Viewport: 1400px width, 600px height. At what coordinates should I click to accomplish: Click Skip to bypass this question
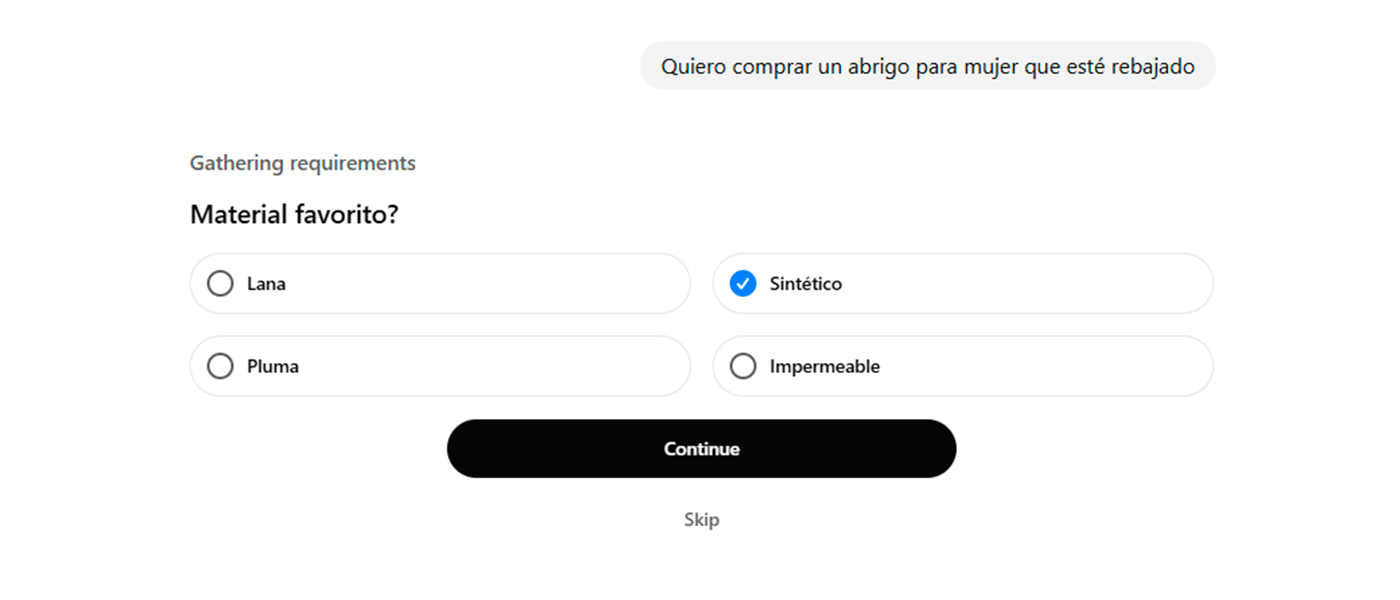coord(701,519)
